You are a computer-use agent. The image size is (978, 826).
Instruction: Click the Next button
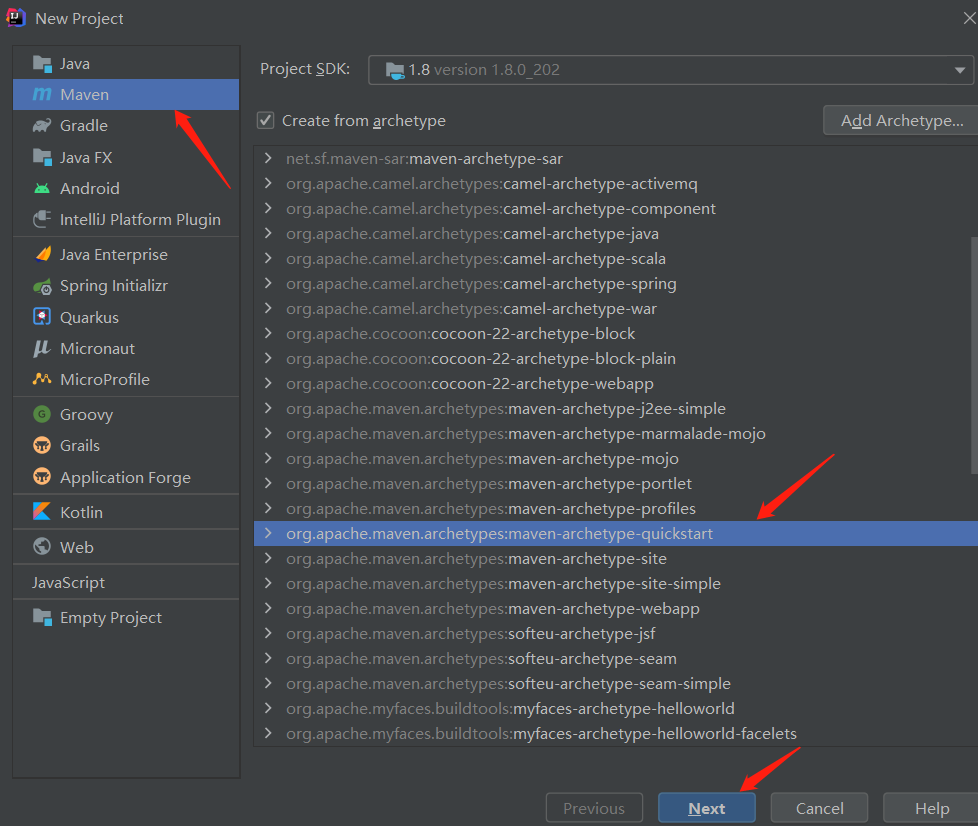click(707, 809)
